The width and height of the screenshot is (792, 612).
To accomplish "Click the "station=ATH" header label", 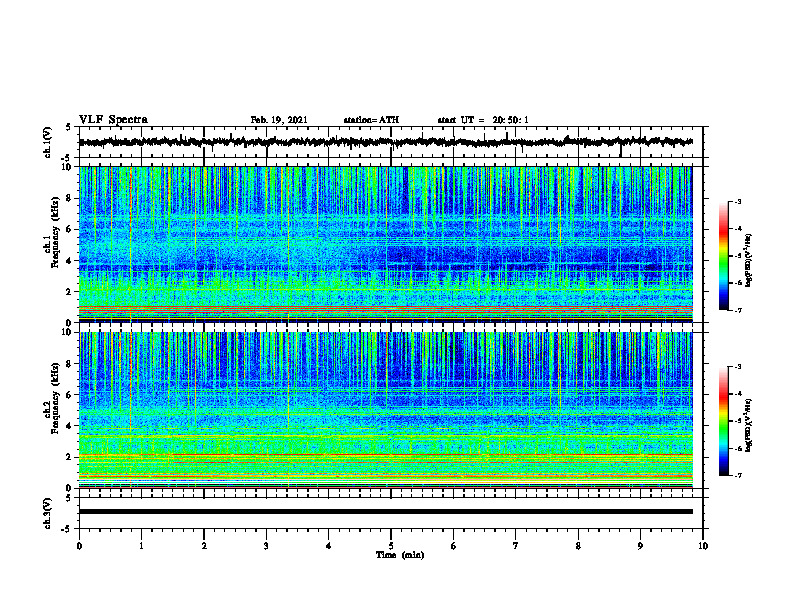I will [371, 120].
